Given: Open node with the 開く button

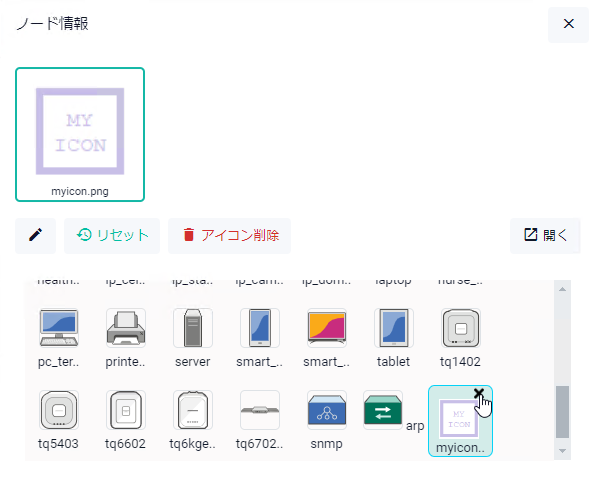Looking at the screenshot, I should pyautogui.click(x=545, y=236).
